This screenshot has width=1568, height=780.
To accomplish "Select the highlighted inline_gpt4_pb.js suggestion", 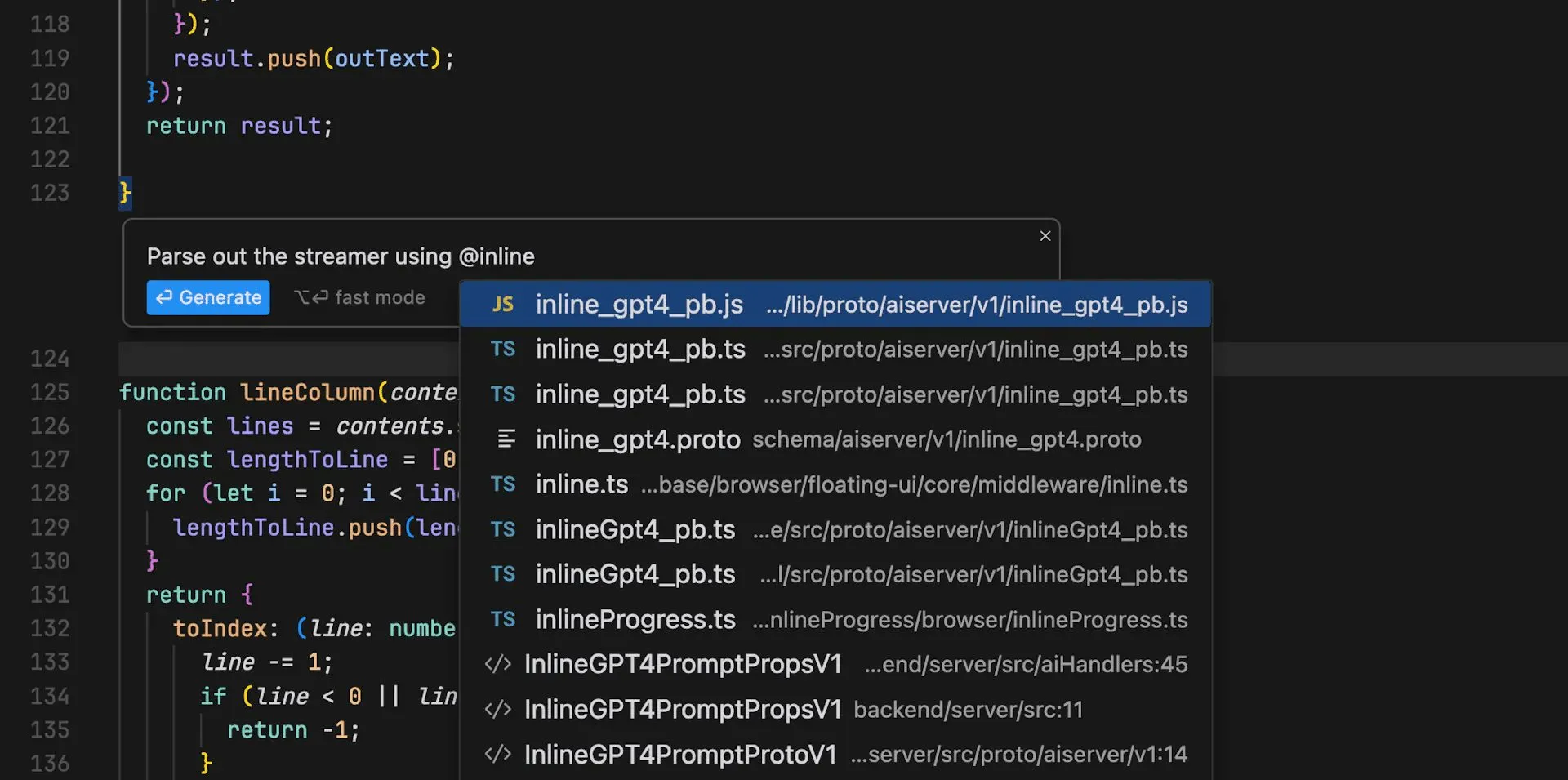I will pyautogui.click(x=835, y=305).
